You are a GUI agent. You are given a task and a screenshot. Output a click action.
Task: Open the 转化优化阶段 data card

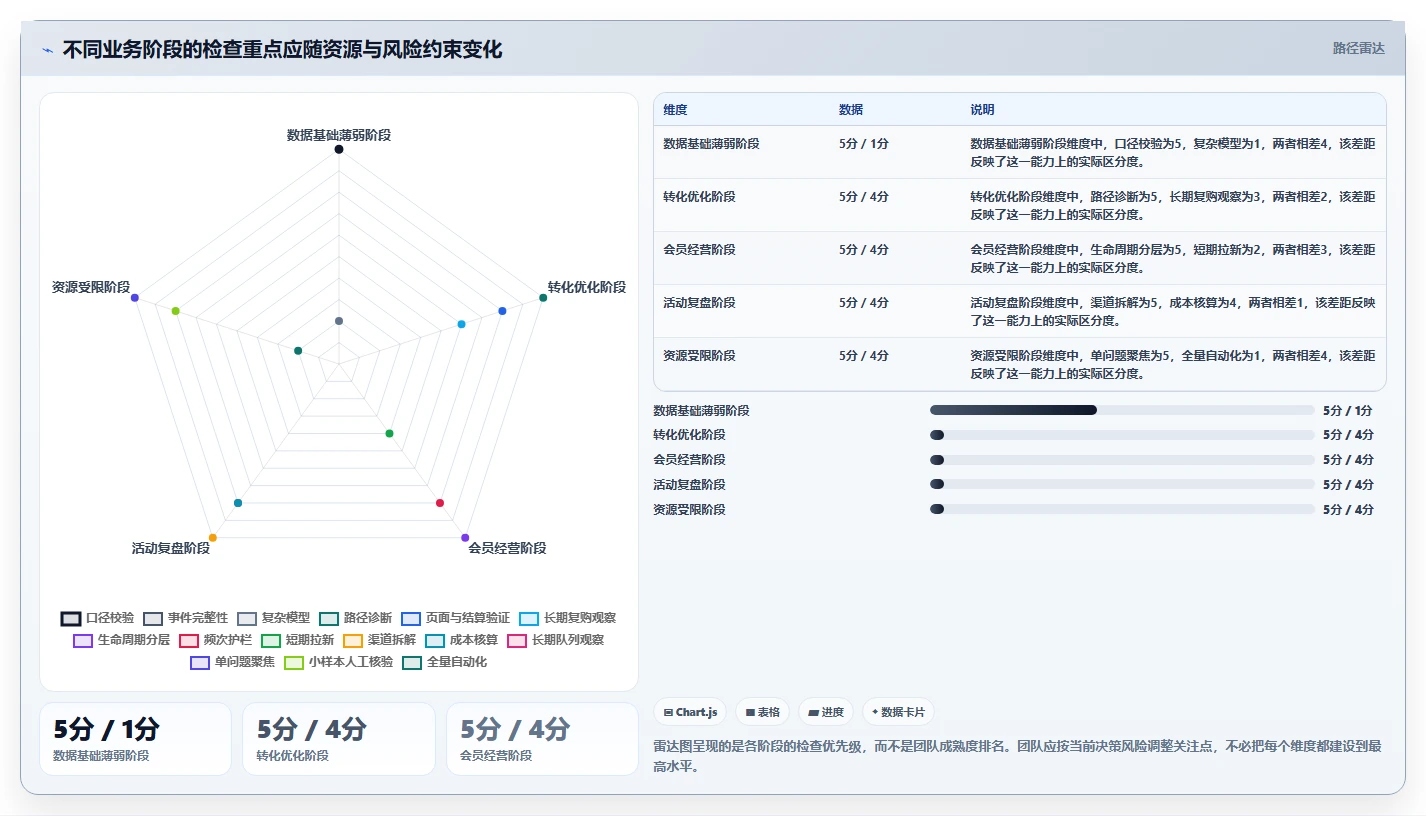click(338, 739)
